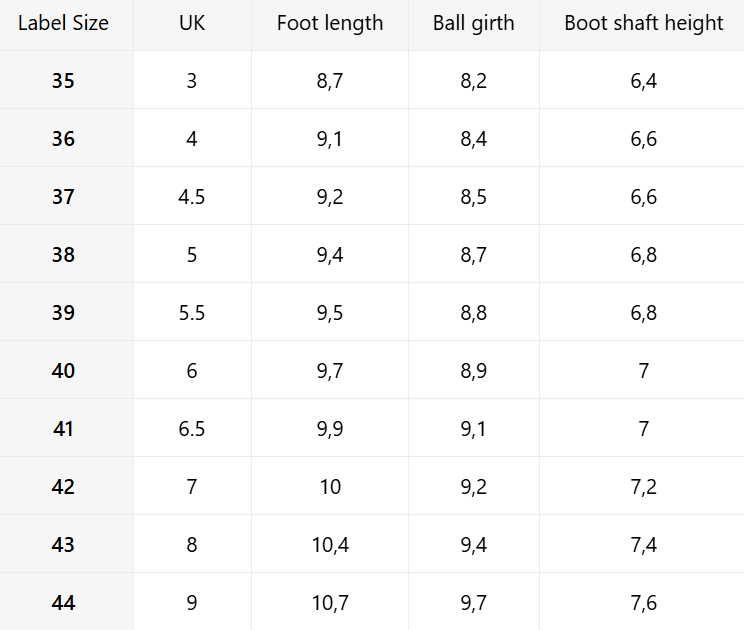Select label size 44 row cell
Viewport: 744px width, 630px height.
click(63, 603)
